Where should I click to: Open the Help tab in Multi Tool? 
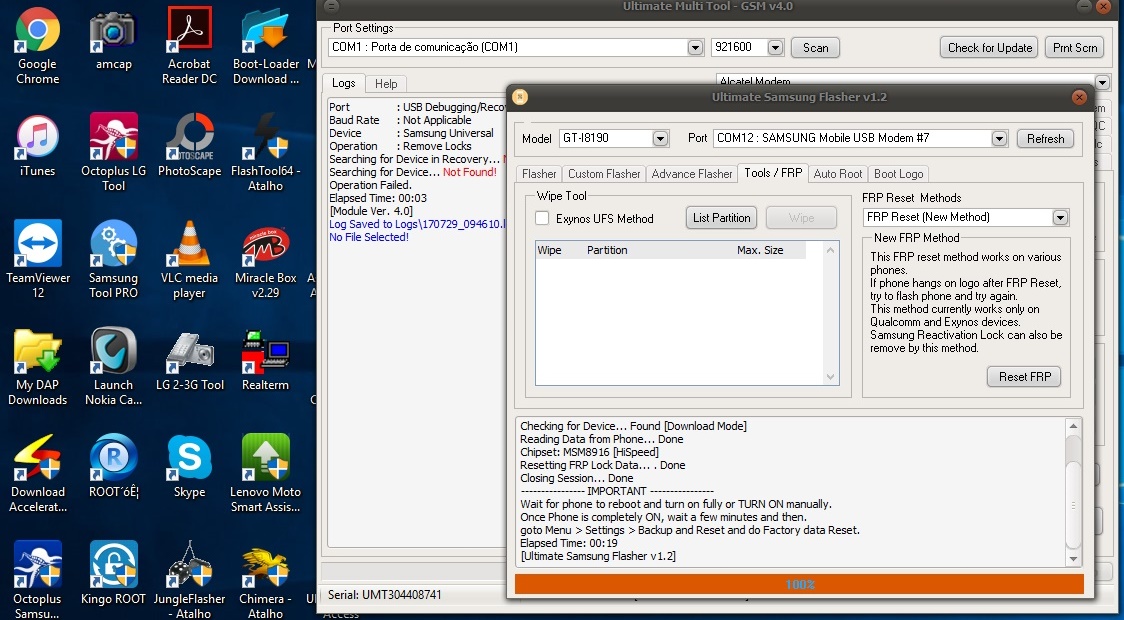(386, 84)
